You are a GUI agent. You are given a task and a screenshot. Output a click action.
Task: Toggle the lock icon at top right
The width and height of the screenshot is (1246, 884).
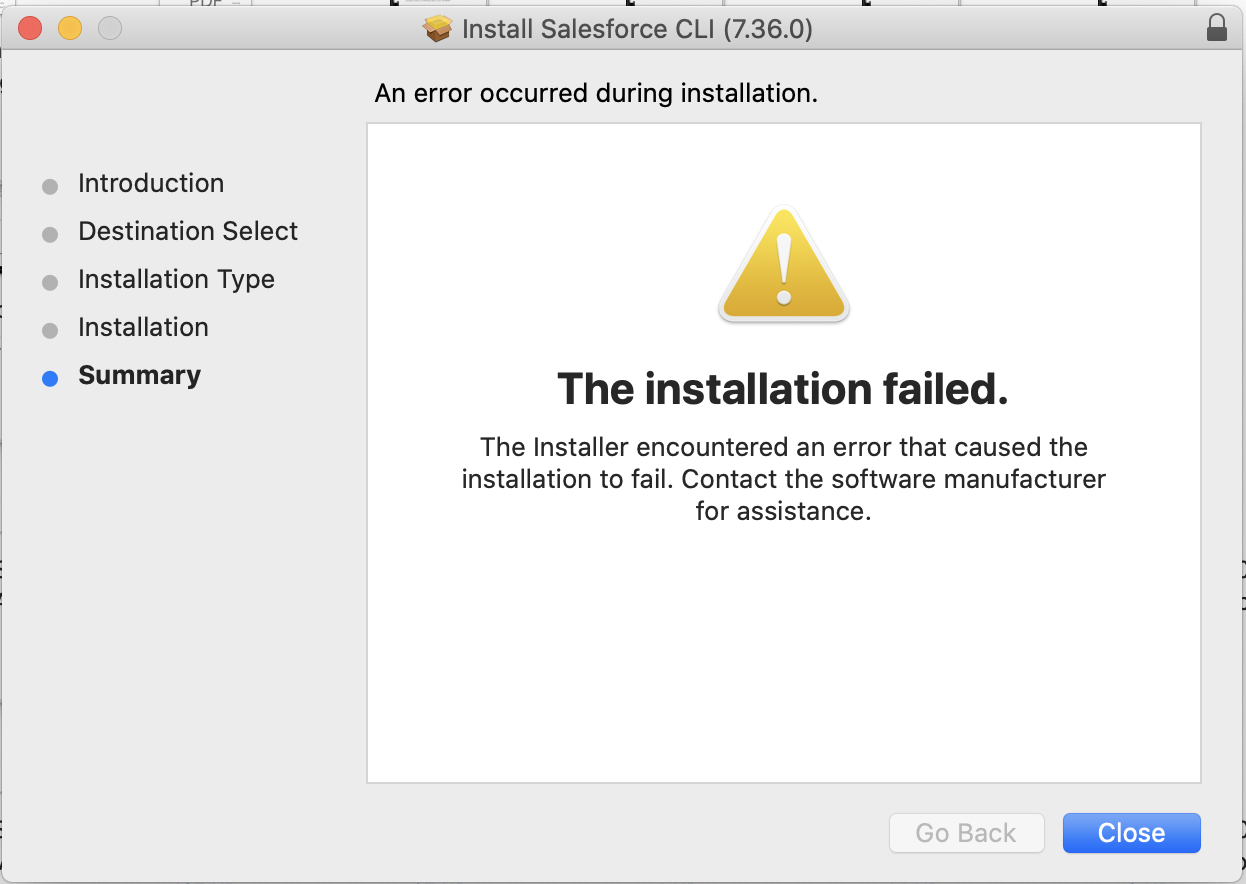pyautogui.click(x=1217, y=28)
